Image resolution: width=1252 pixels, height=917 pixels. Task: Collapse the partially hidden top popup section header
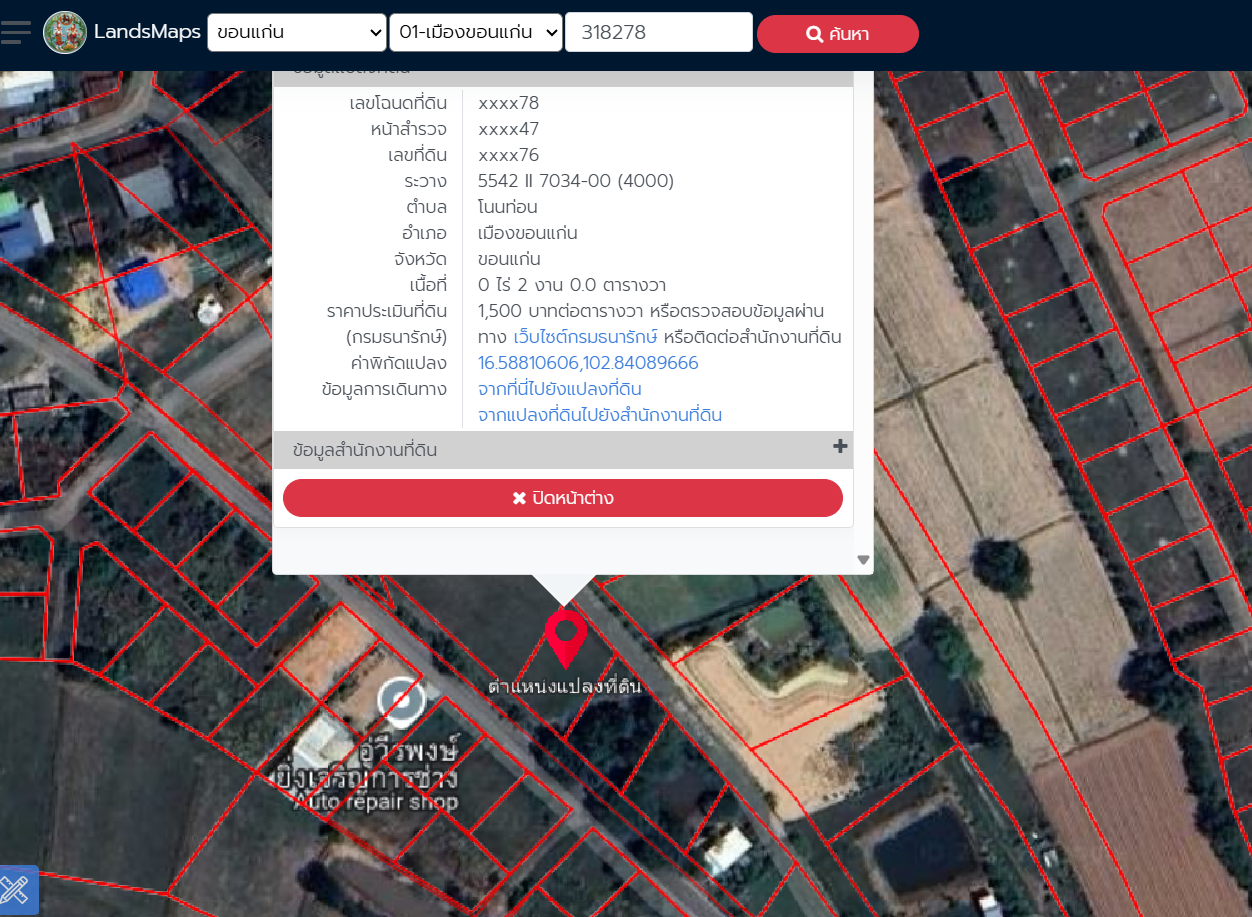[x=562, y=74]
